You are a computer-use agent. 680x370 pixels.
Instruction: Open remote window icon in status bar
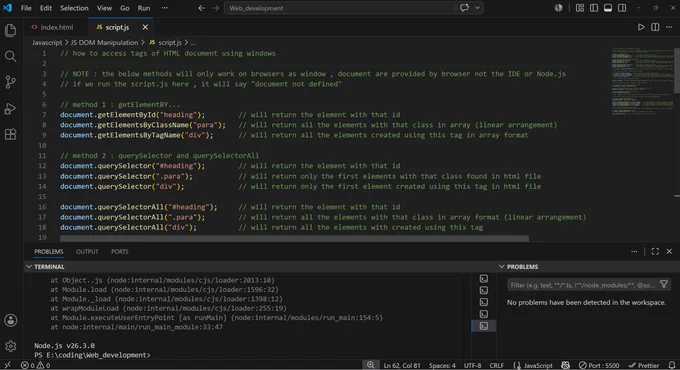(7, 365)
